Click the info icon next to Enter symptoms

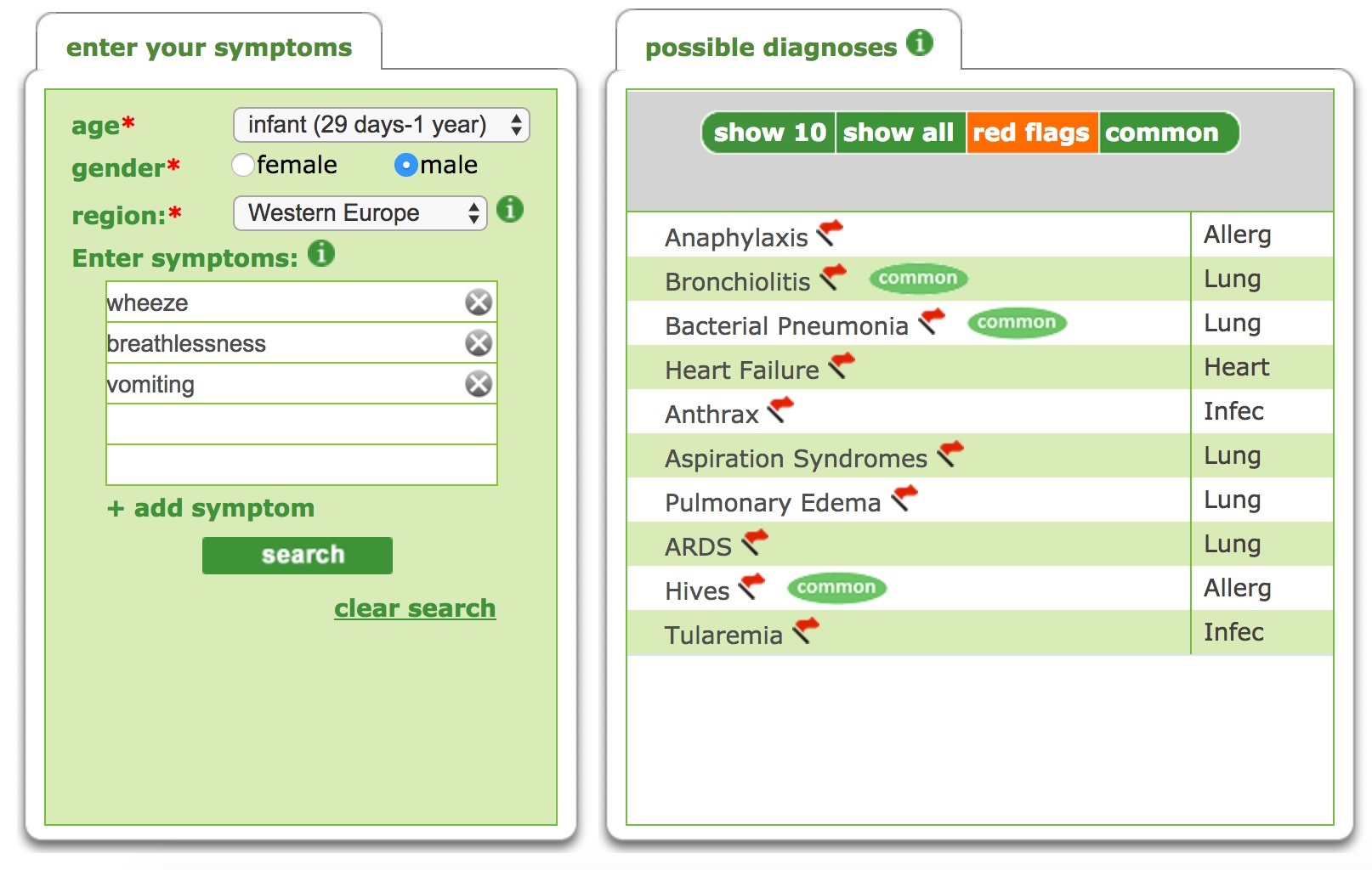[x=320, y=252]
